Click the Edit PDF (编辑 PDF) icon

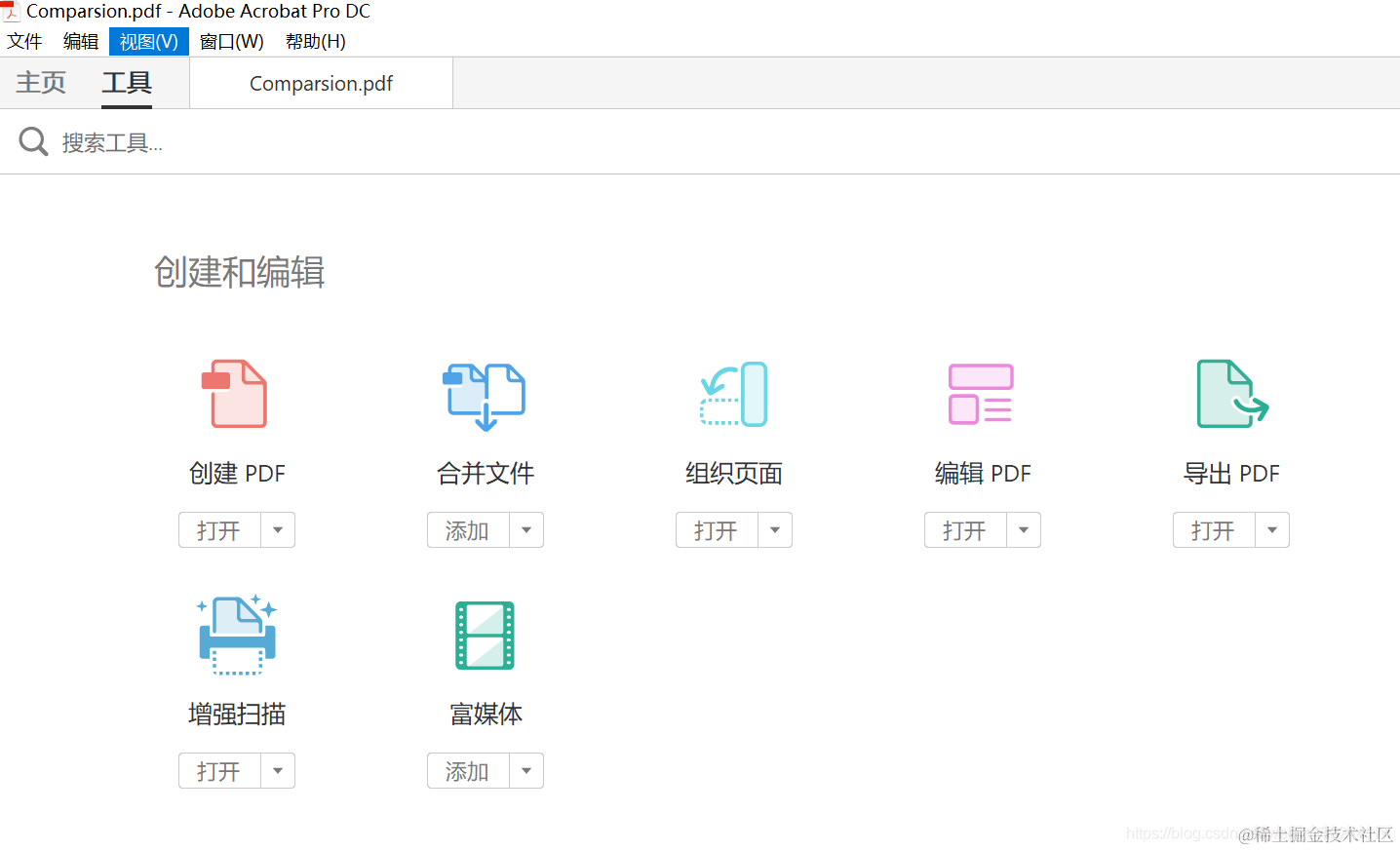click(982, 394)
